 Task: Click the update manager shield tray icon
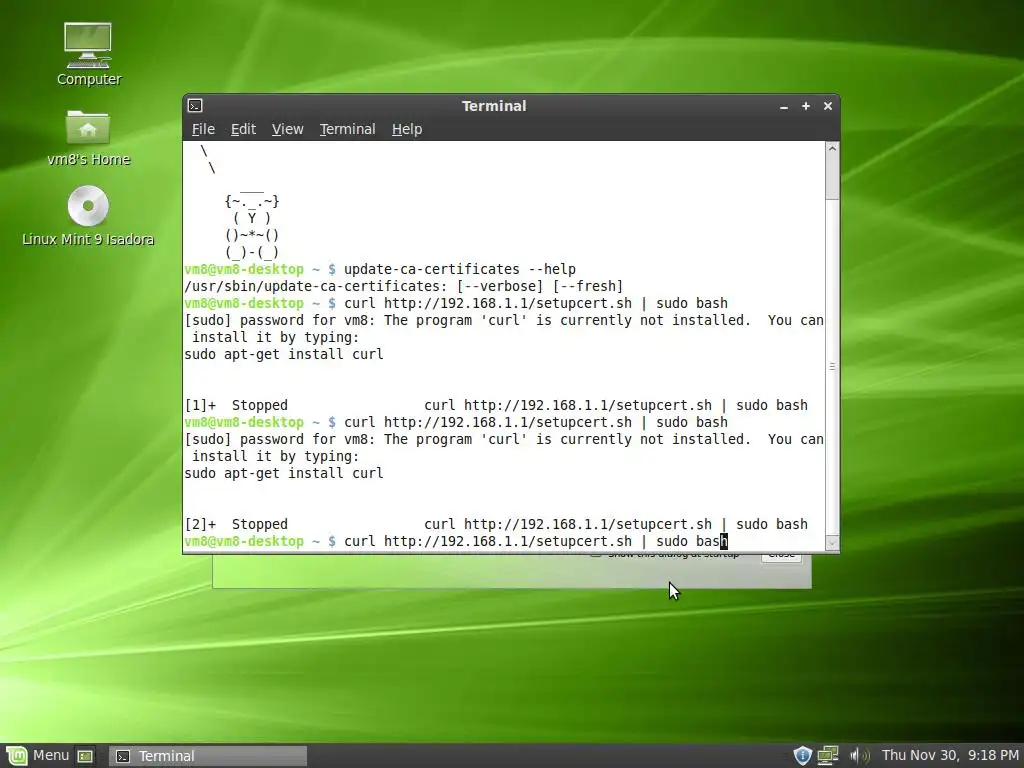click(x=802, y=756)
